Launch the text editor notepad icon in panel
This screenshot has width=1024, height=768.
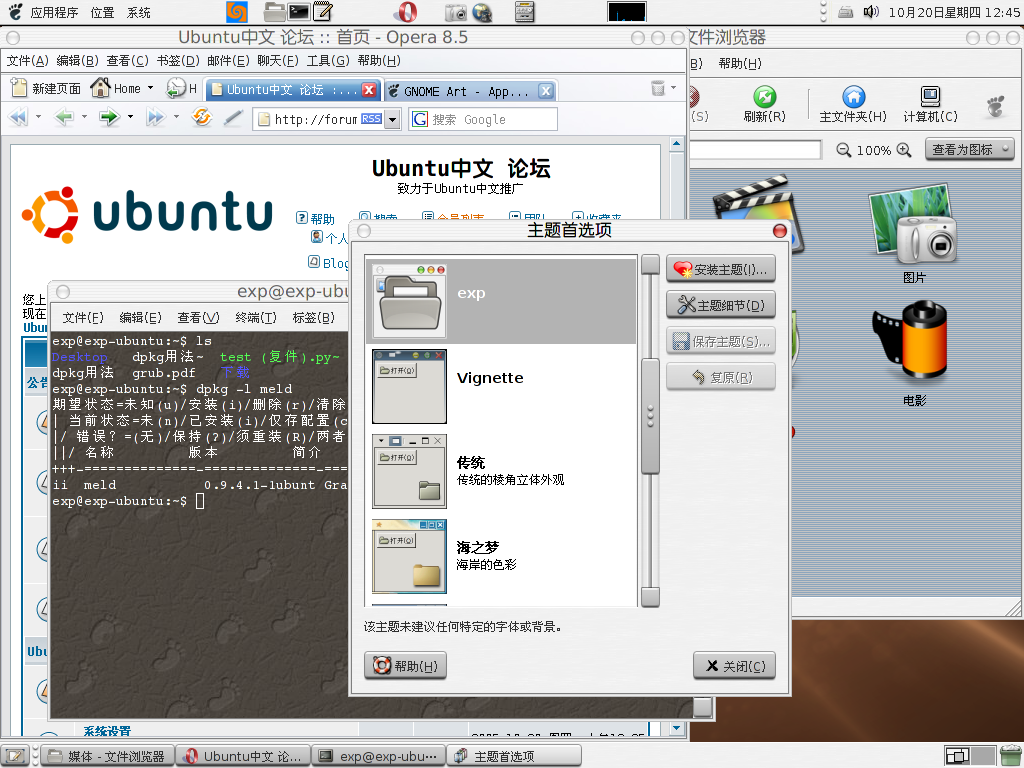(x=323, y=12)
